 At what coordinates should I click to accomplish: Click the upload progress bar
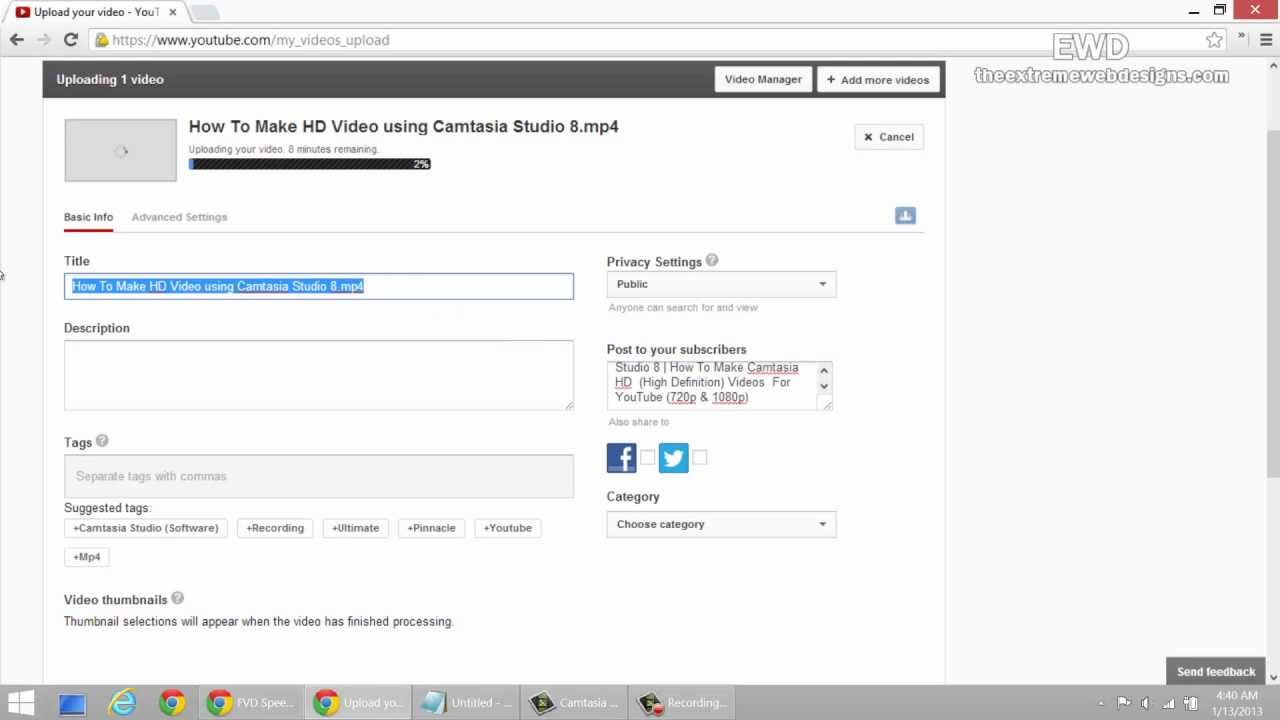pos(310,164)
